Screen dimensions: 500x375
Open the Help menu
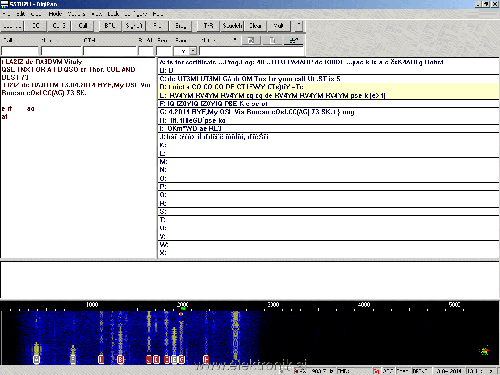158,14
